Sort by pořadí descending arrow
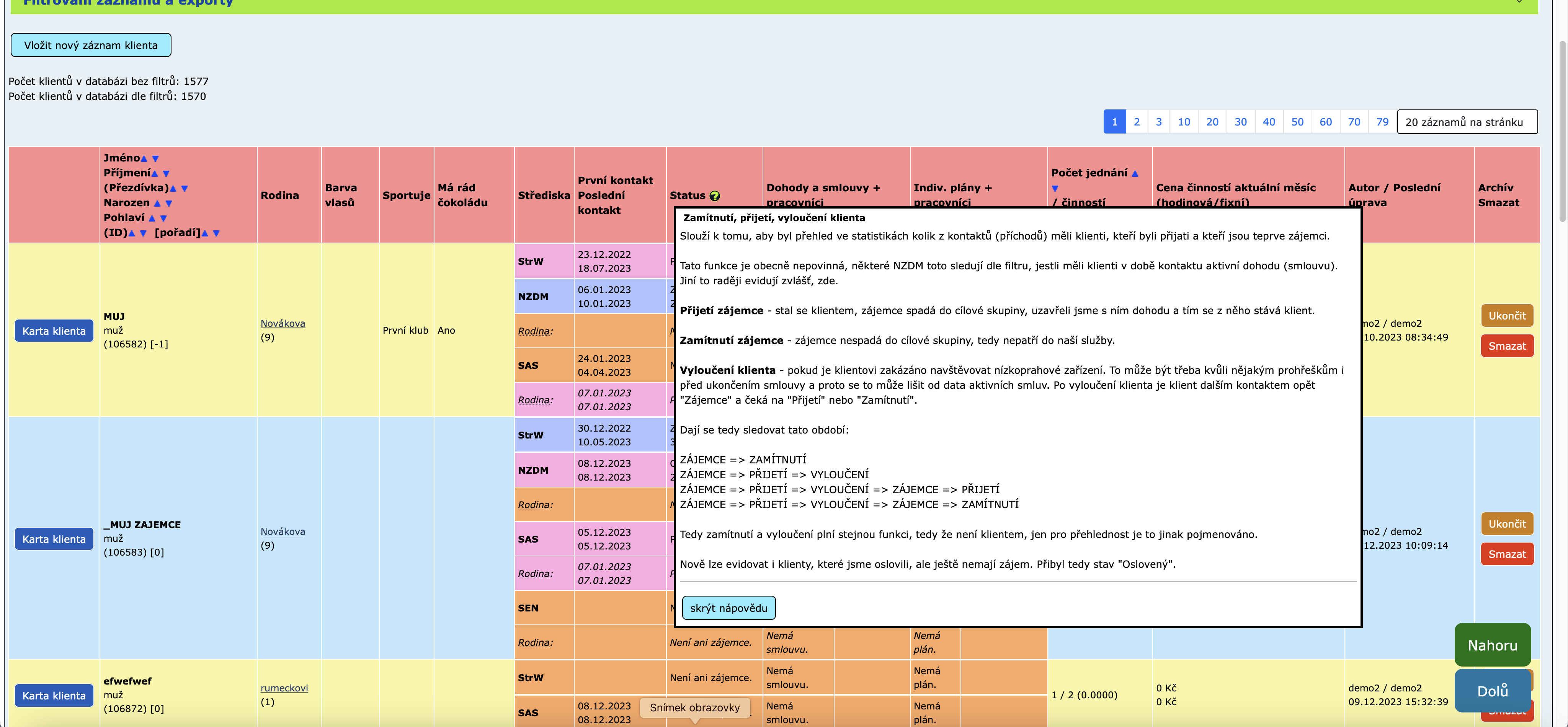 coord(216,233)
